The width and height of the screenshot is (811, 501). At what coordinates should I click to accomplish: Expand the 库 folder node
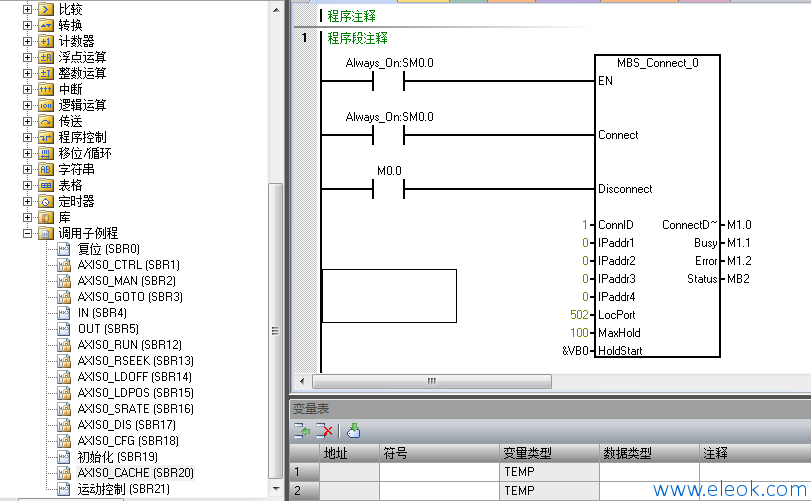click(x=27, y=218)
